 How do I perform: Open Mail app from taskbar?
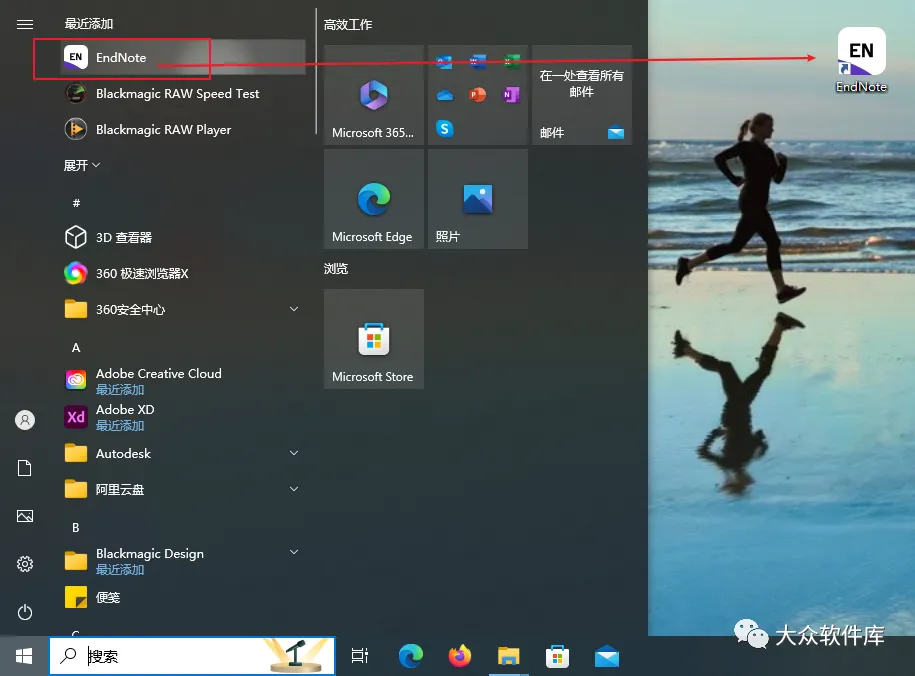[x=607, y=656]
